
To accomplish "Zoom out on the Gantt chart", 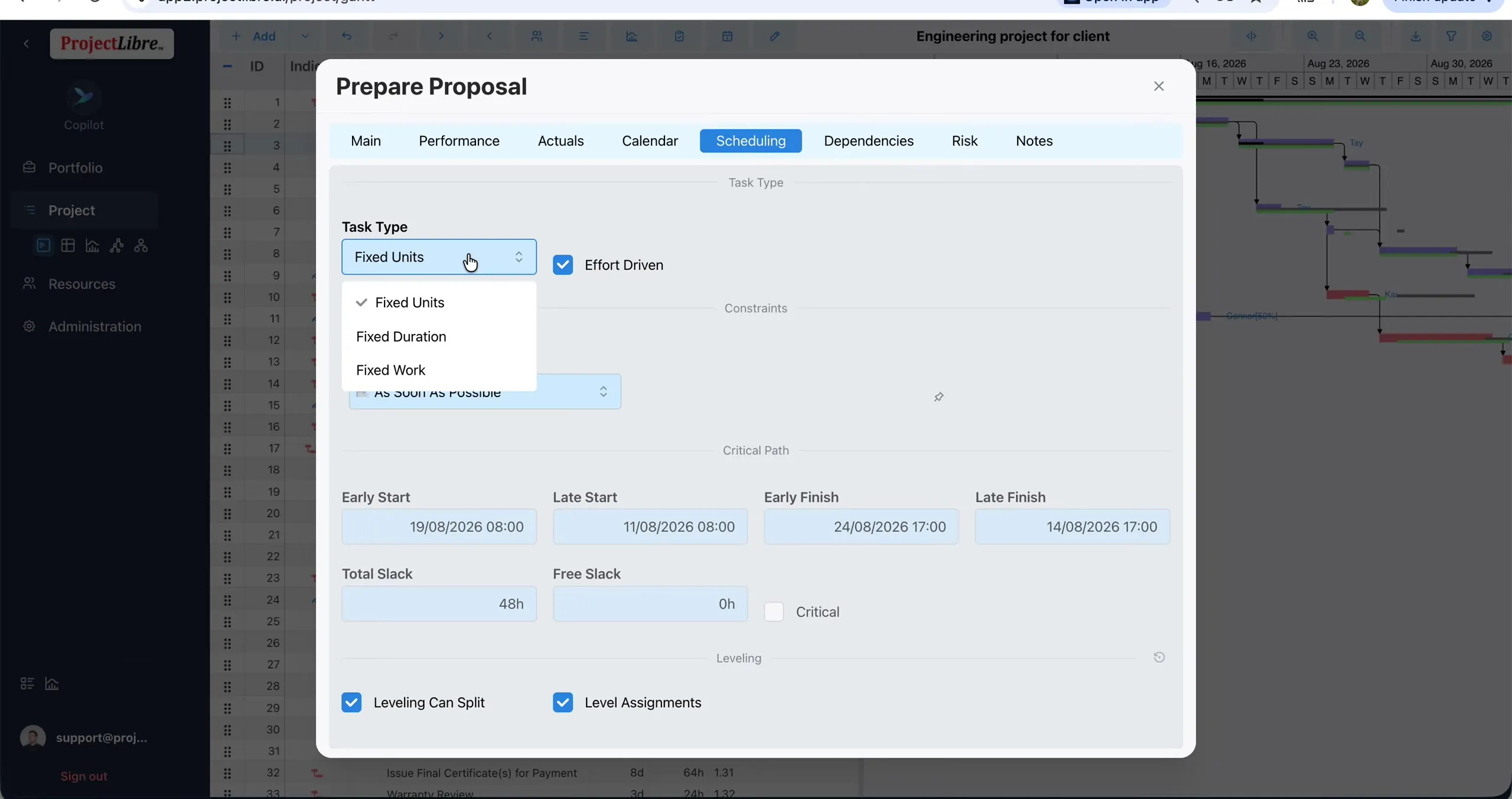I will click(1360, 37).
